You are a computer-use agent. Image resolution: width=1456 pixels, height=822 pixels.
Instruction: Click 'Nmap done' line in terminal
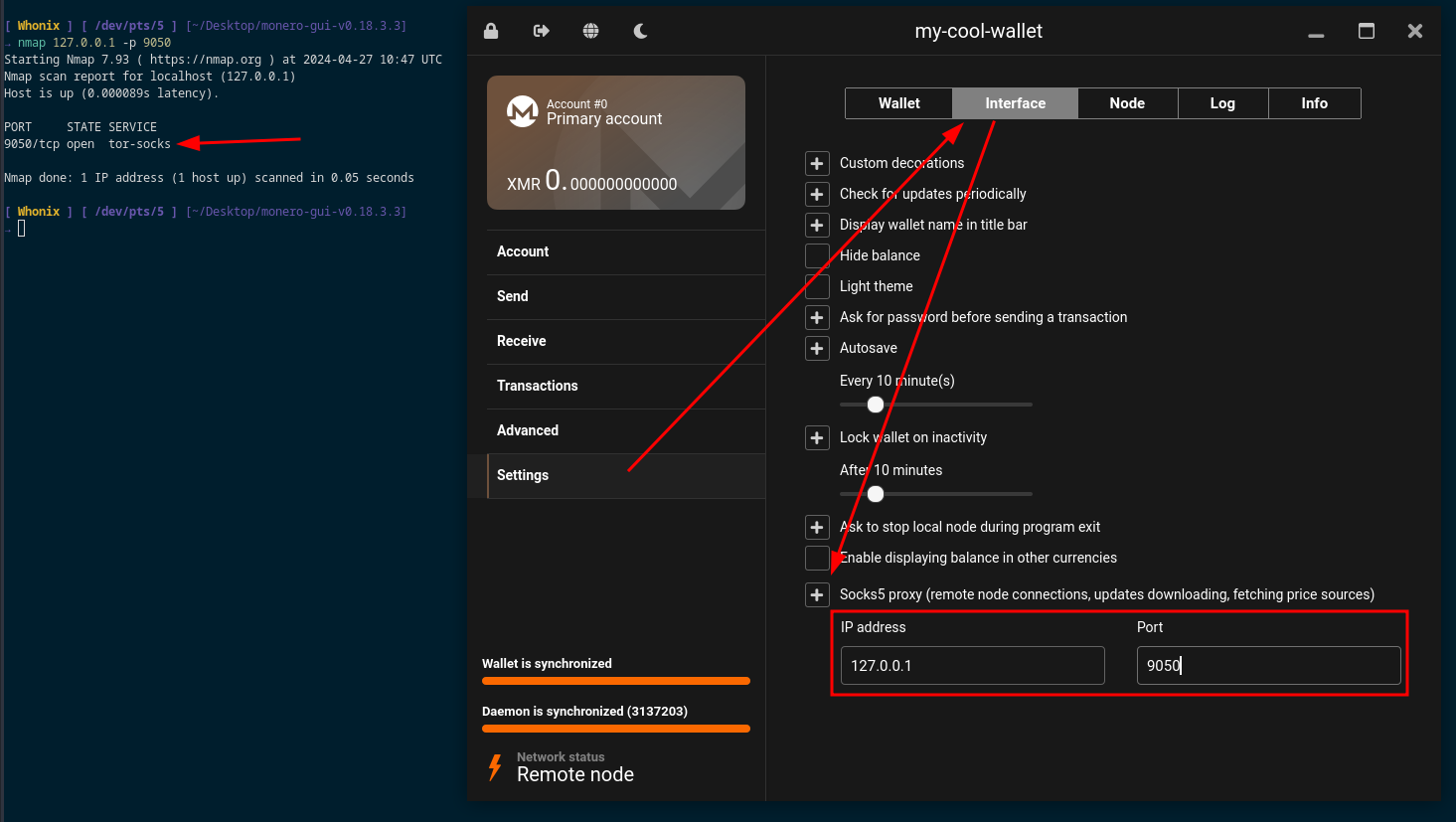click(209, 178)
